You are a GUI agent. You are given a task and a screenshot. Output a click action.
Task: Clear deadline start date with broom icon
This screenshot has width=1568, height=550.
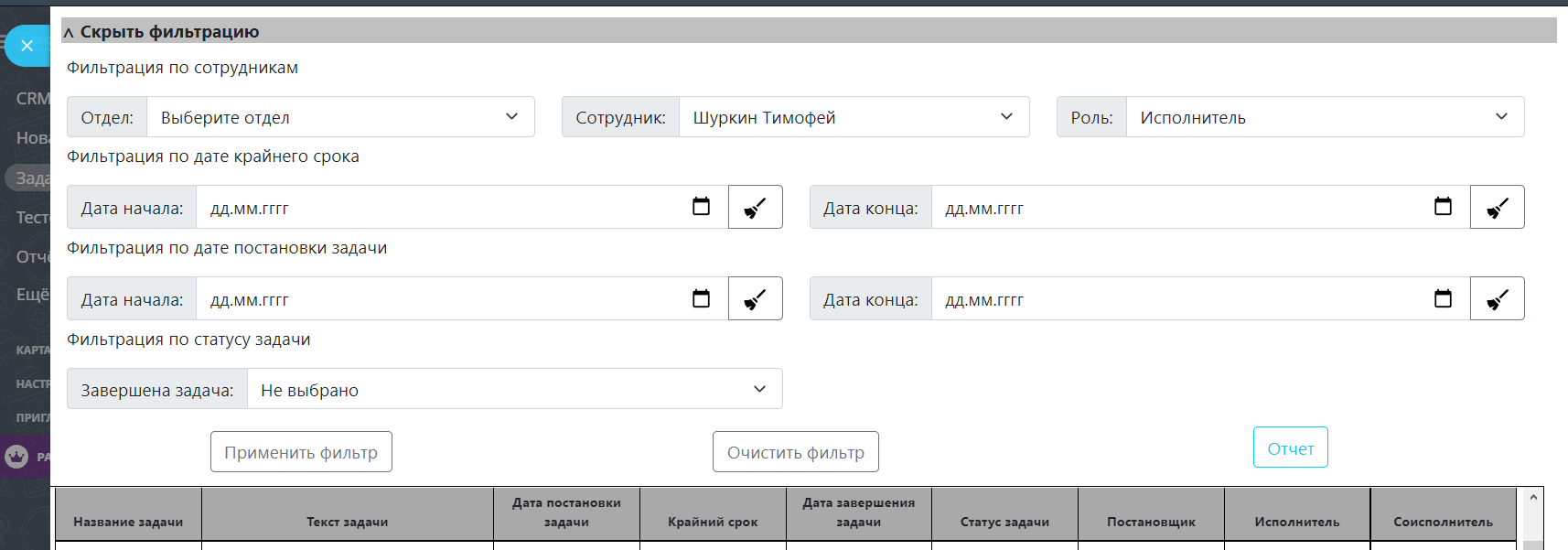pos(755,207)
